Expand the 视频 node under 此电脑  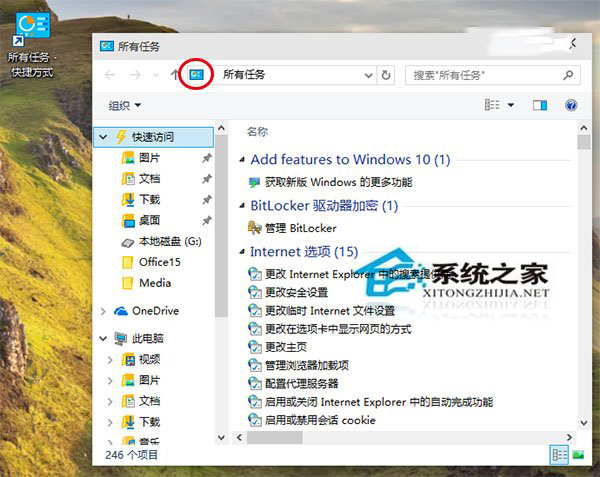click(x=110, y=360)
